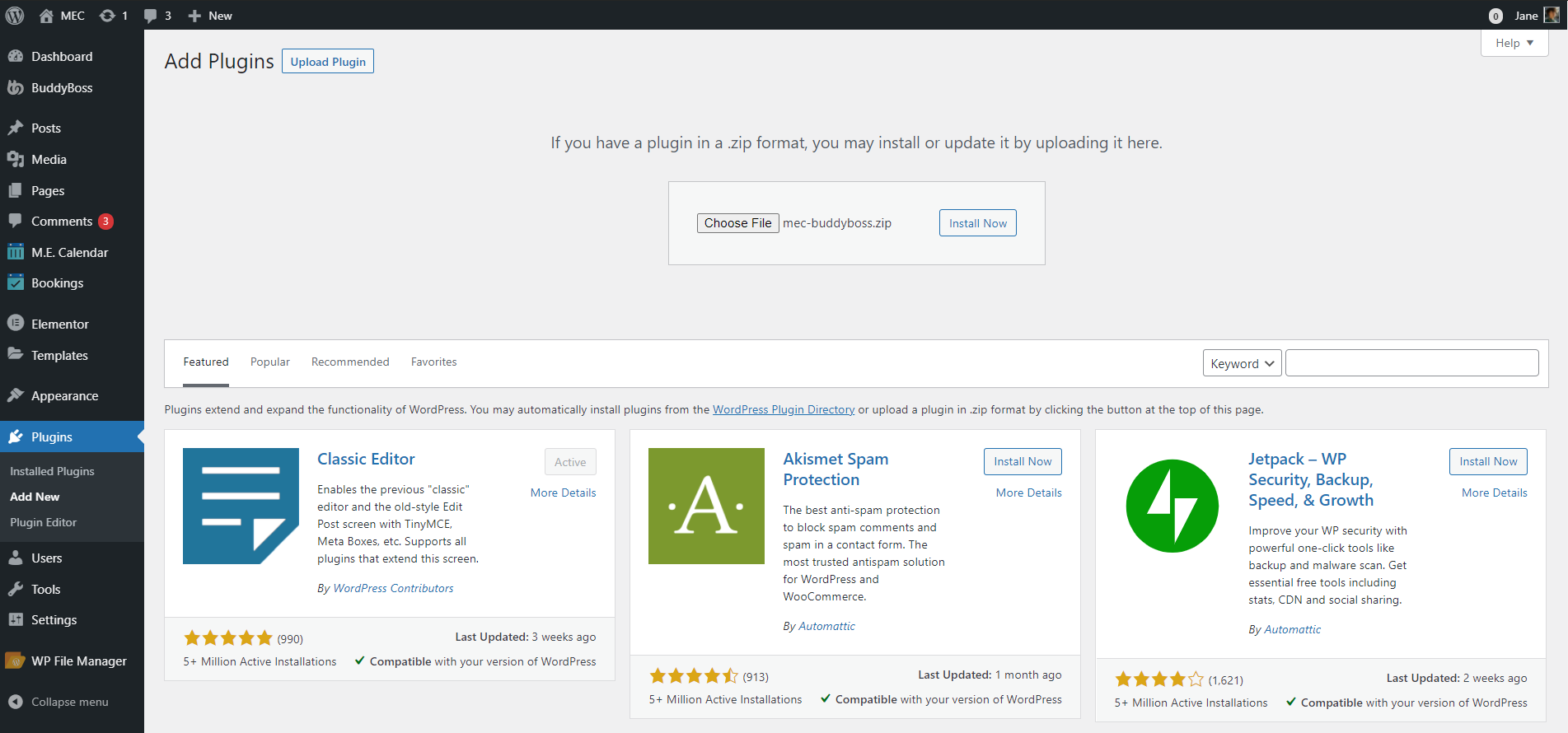Open the Automattic author link under Jetpack

pos(1293,629)
